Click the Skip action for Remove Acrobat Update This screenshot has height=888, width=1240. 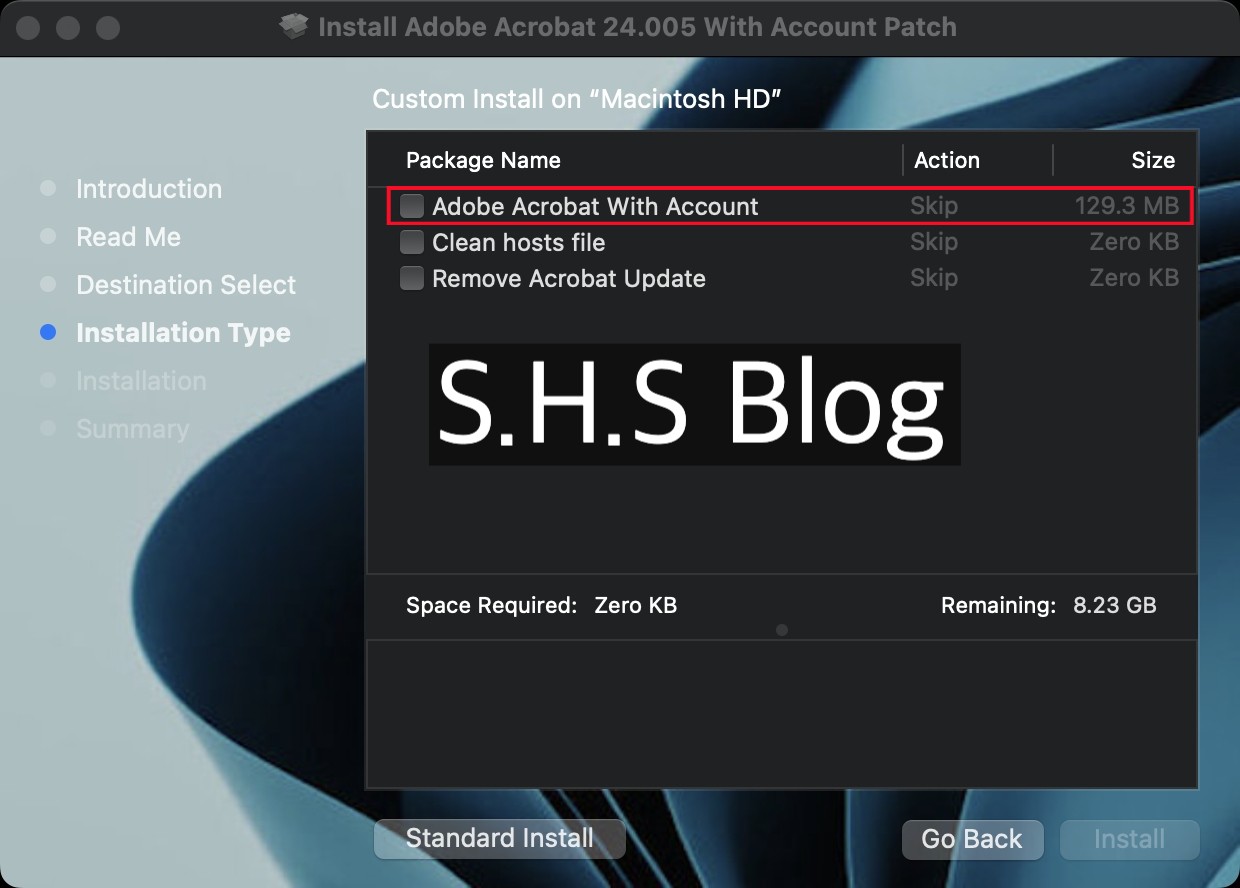click(934, 278)
